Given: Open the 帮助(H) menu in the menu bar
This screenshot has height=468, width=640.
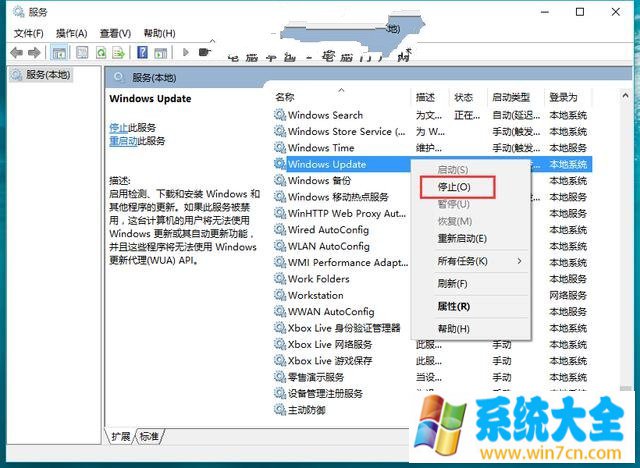Looking at the screenshot, I should (x=160, y=33).
